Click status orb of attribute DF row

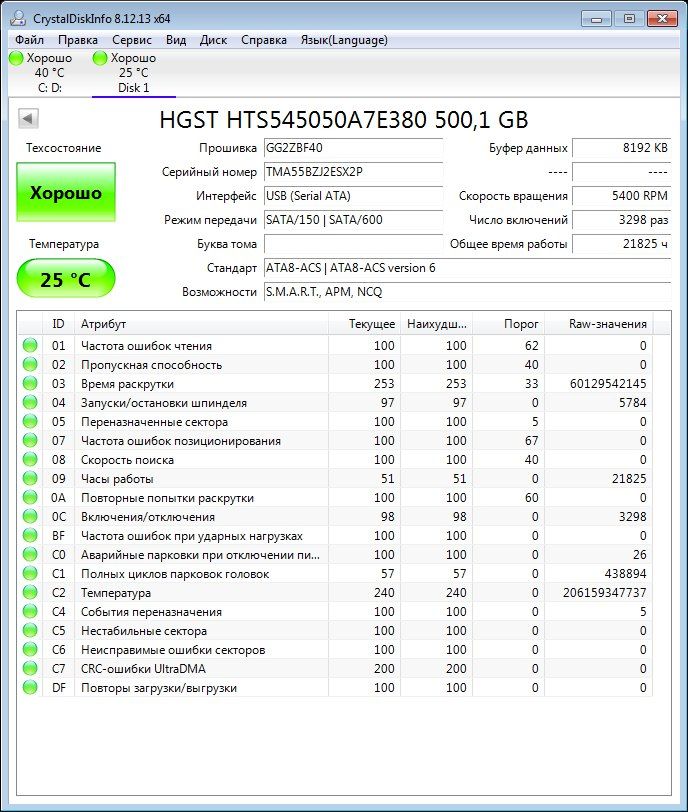[x=30, y=687]
